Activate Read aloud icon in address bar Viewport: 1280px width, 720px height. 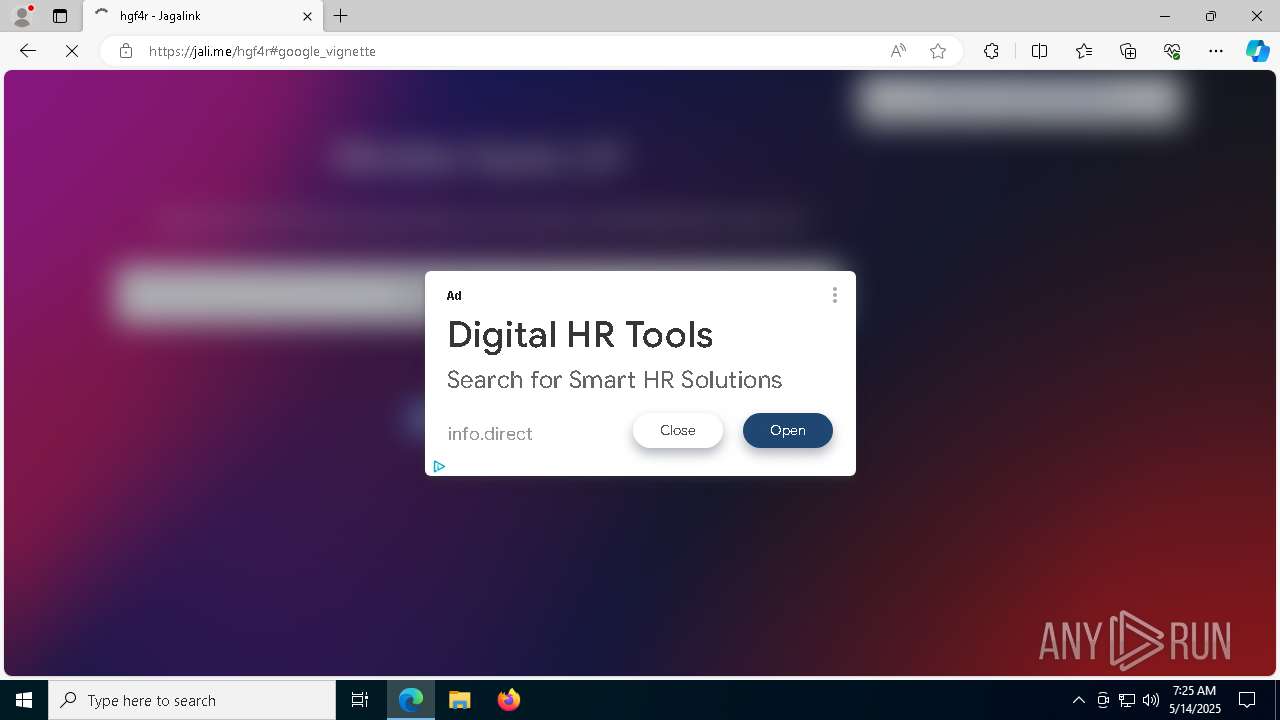(898, 51)
